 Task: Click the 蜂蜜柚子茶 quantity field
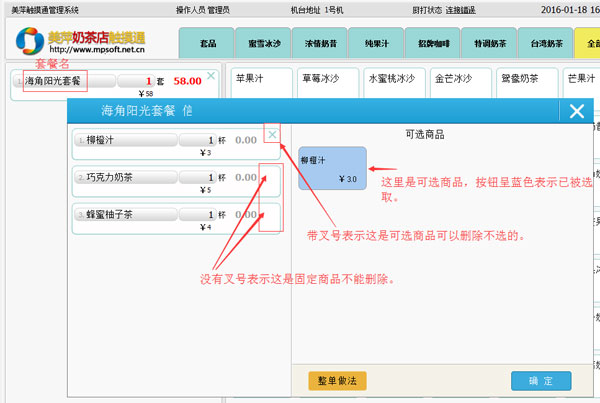[x=198, y=214]
